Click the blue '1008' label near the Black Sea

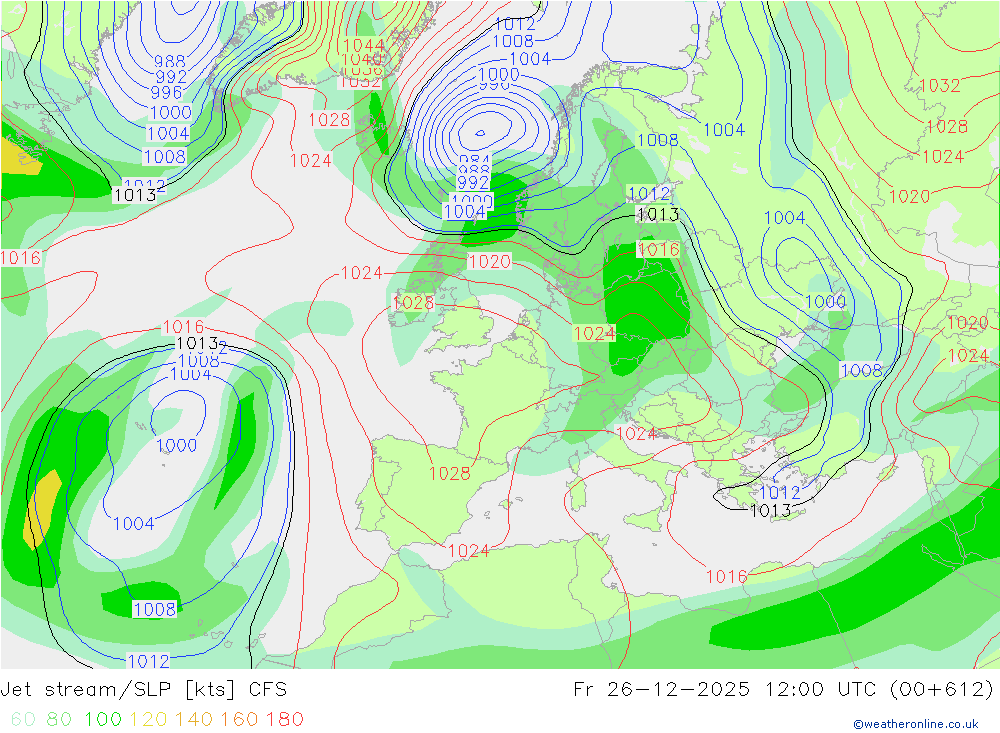pos(861,370)
